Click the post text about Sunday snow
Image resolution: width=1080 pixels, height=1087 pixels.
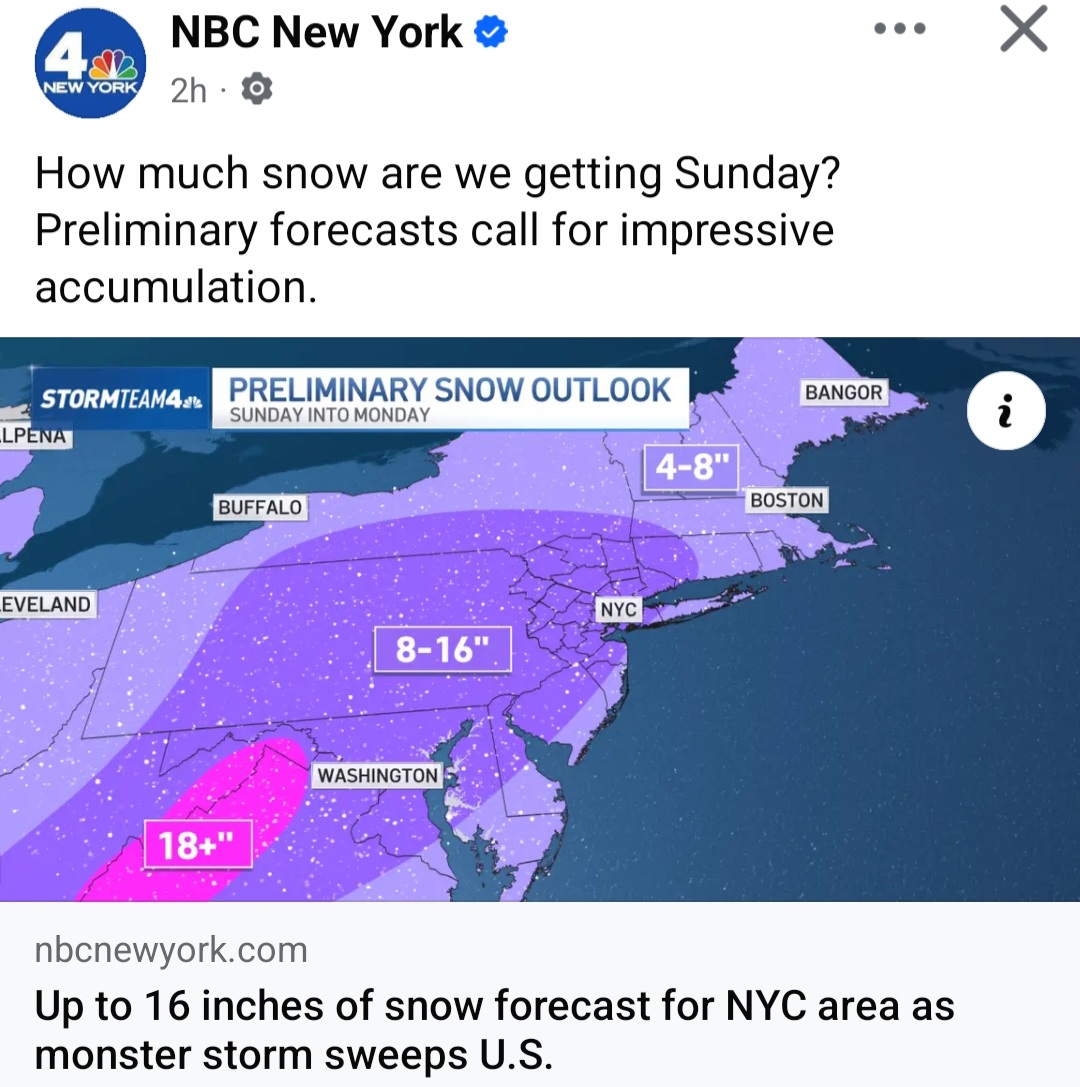pos(436,230)
